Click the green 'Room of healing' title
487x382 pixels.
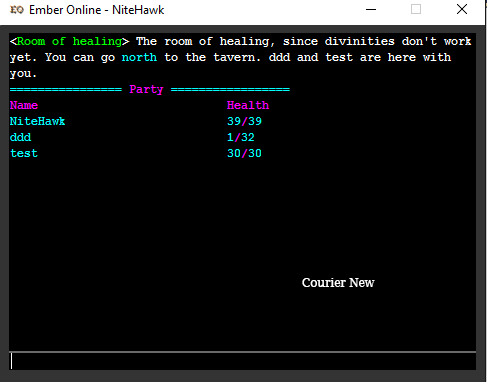pyautogui.click(x=69, y=42)
